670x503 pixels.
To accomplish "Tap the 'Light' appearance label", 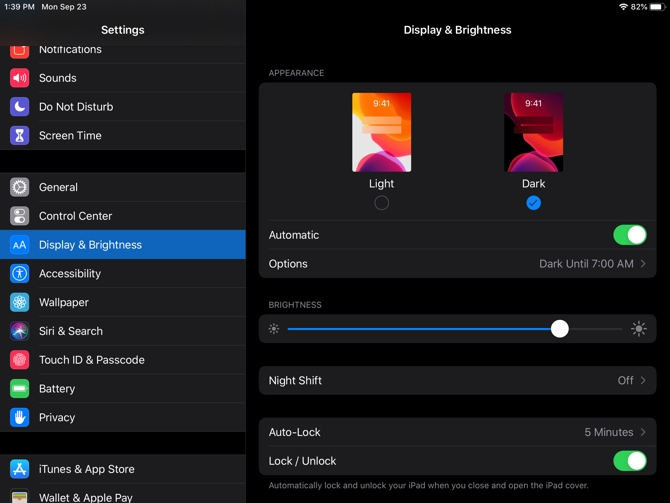I will [382, 184].
